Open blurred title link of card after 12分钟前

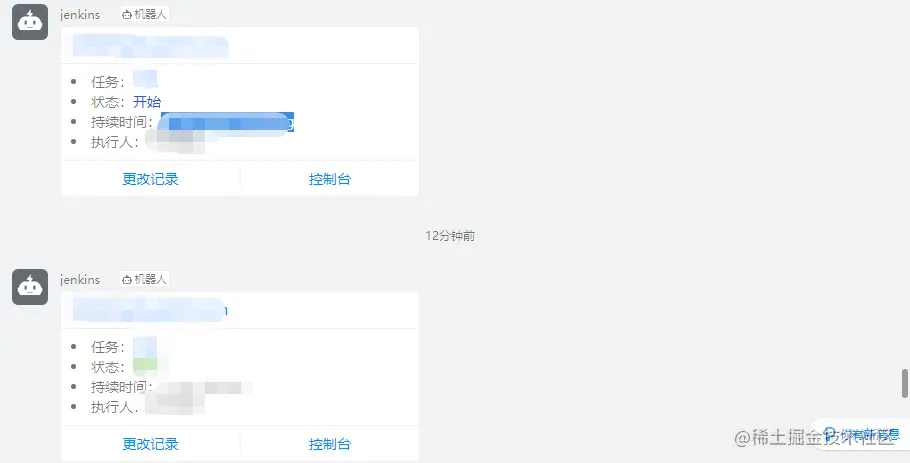pyautogui.click(x=150, y=311)
